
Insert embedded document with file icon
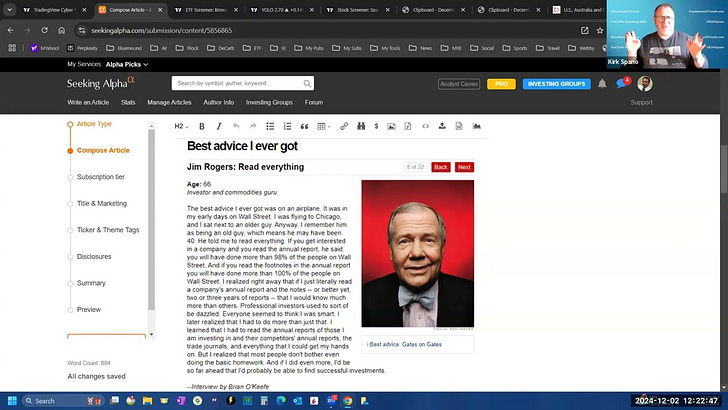point(408,126)
